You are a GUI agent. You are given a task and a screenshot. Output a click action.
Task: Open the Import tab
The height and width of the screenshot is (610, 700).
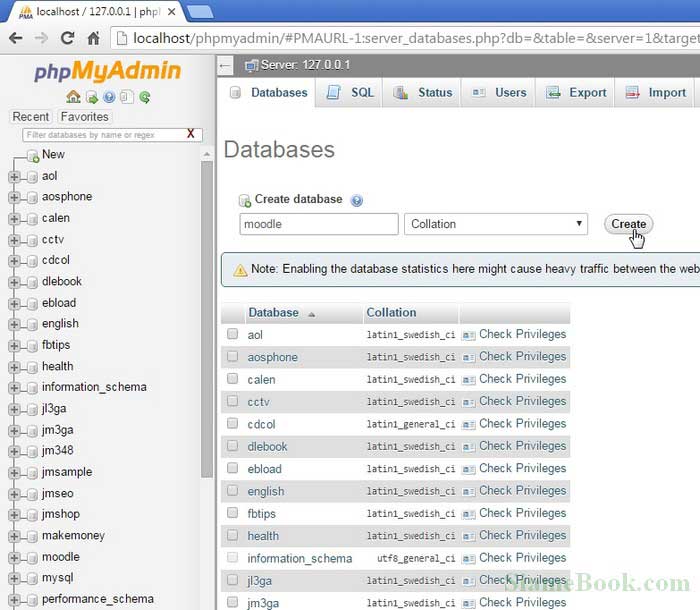(x=654, y=93)
